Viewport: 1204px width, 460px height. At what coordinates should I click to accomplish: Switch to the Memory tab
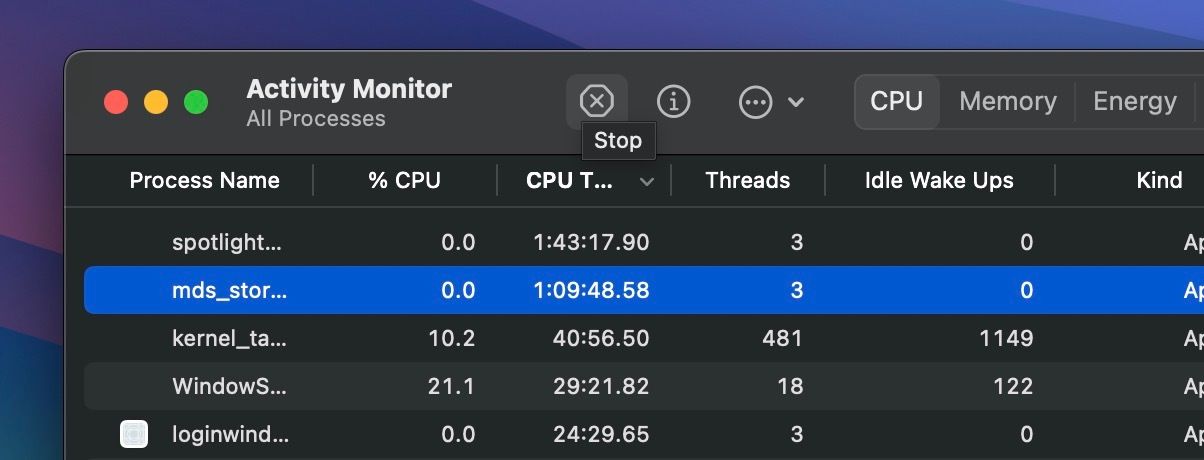(1007, 101)
